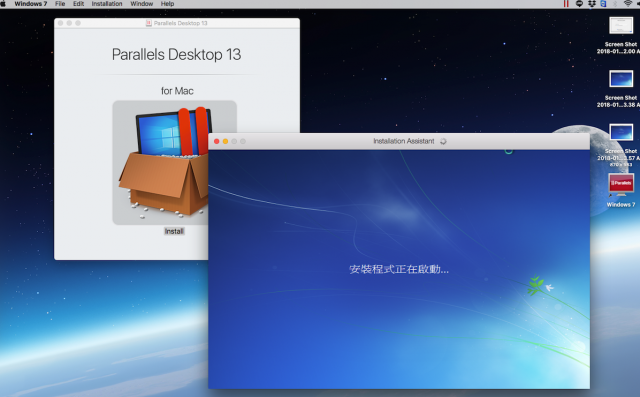Screen dimensions: 640x397
Task: Click the blue TeamViewer status icon
Action: tap(603, 4)
